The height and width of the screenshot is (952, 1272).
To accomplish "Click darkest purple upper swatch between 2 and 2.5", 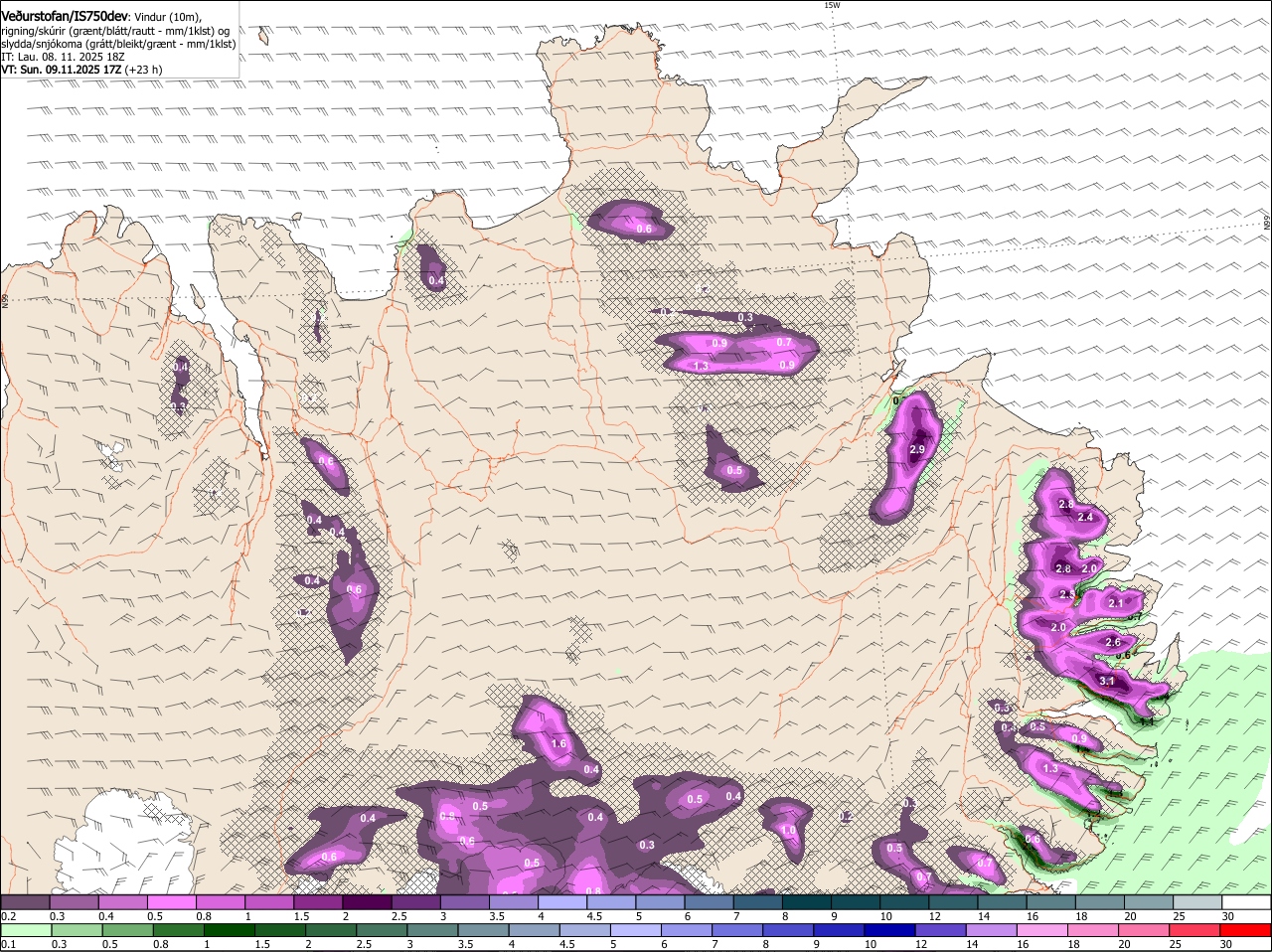I will 367,902.
